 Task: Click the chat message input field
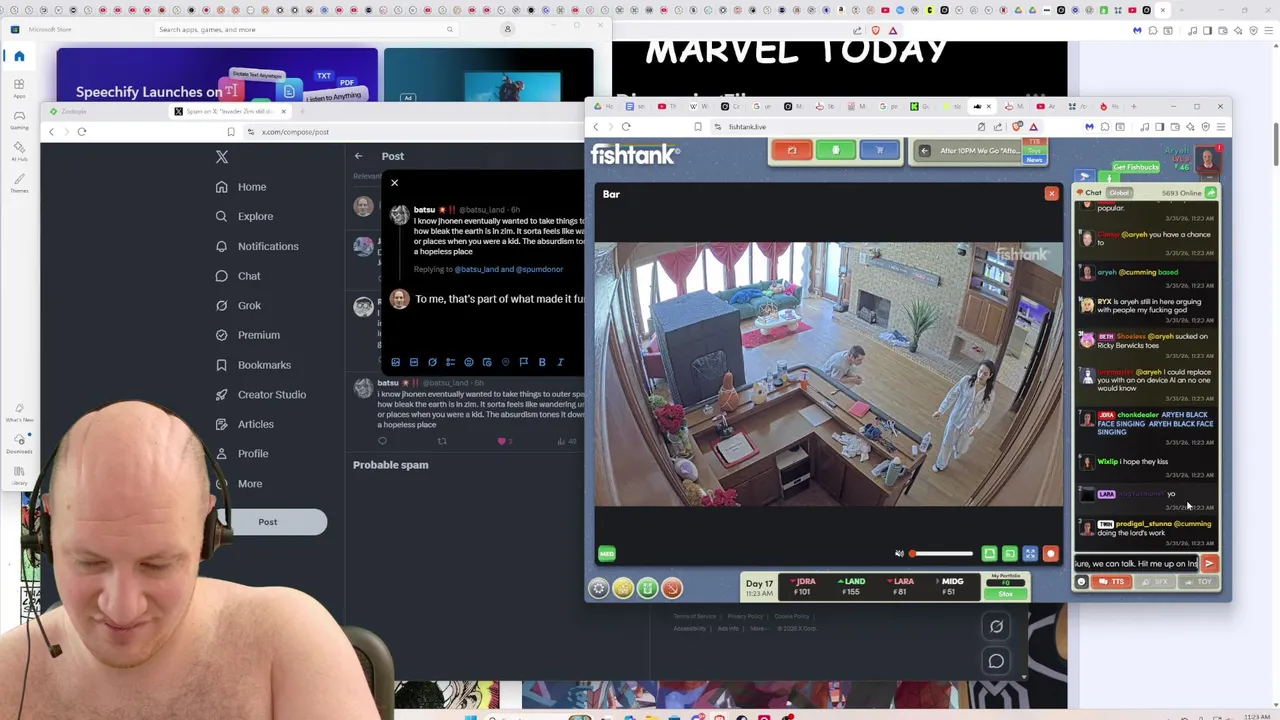pos(1137,564)
